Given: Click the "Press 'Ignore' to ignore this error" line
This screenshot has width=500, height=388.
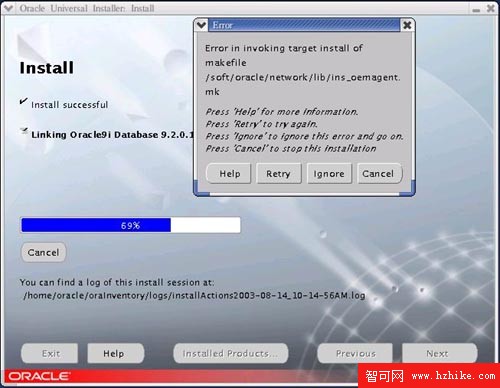Looking at the screenshot, I should tap(304, 136).
